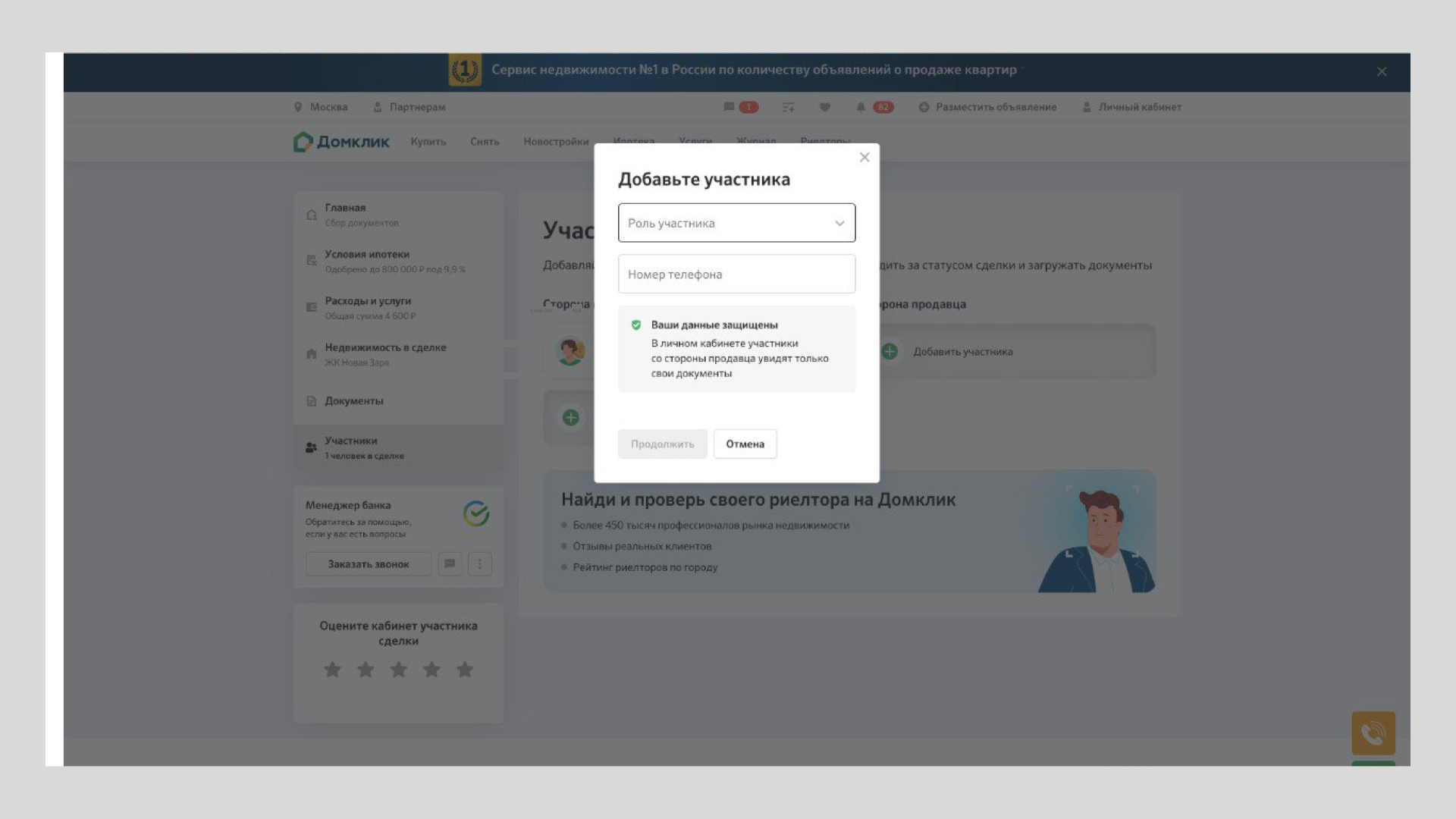
Task: Click Разместить объявление link
Action: coord(987,107)
